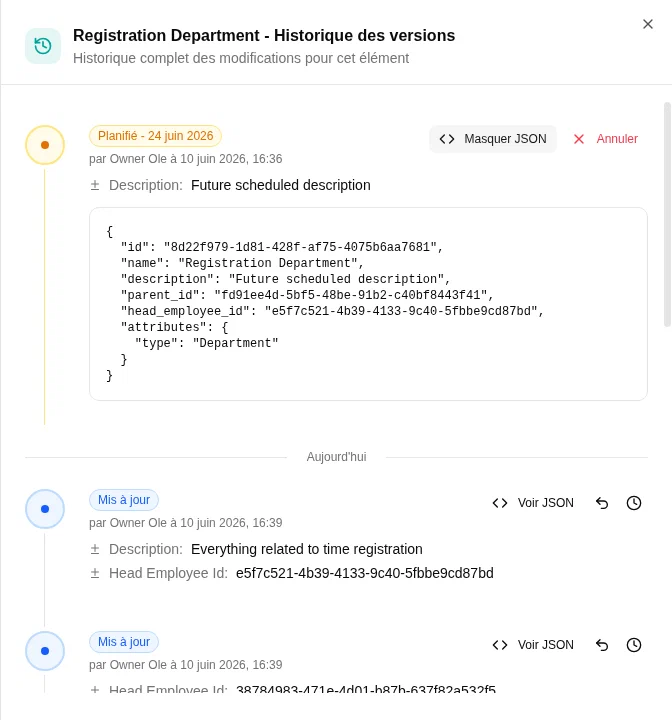
Task: Click the revert arrow icon on the 38784983 entry
Action: point(602,645)
